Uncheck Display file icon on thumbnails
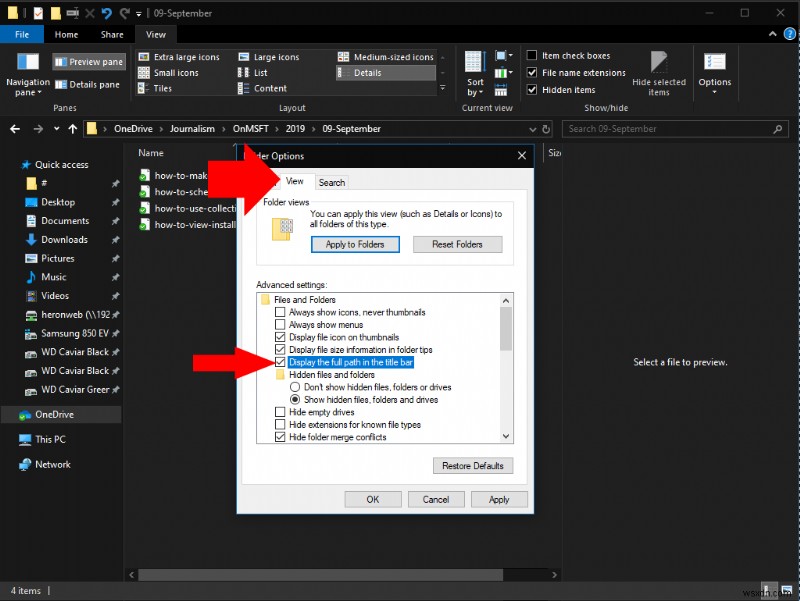This screenshot has width=800, height=601. click(281, 338)
